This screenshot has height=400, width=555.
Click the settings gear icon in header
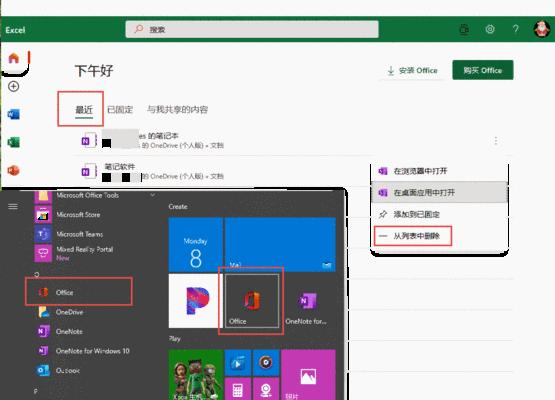coord(490,29)
